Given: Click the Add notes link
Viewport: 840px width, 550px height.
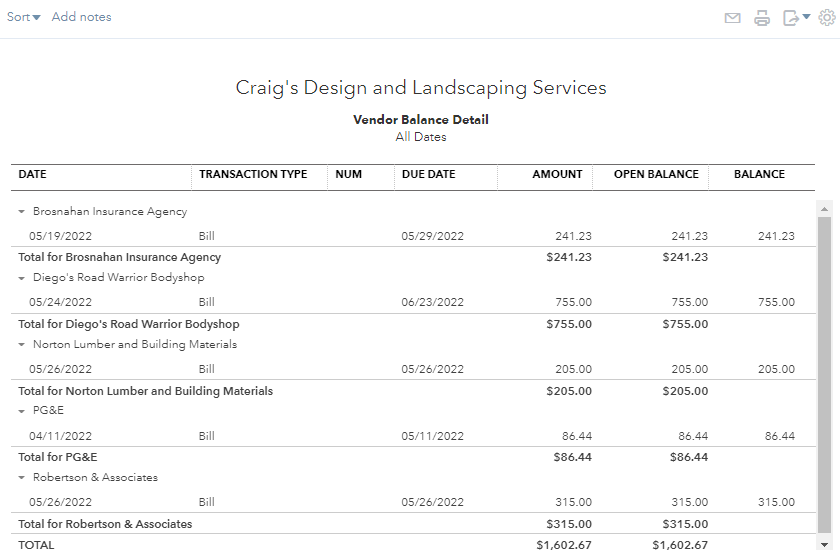Looking at the screenshot, I should pyautogui.click(x=81, y=17).
